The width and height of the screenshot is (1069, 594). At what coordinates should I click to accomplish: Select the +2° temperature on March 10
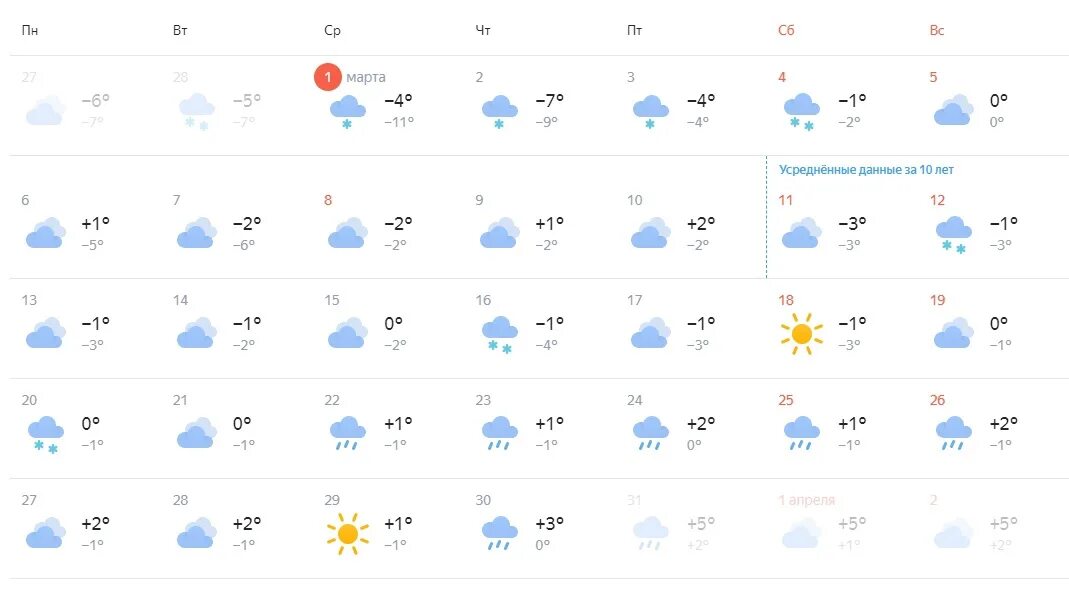(700, 223)
